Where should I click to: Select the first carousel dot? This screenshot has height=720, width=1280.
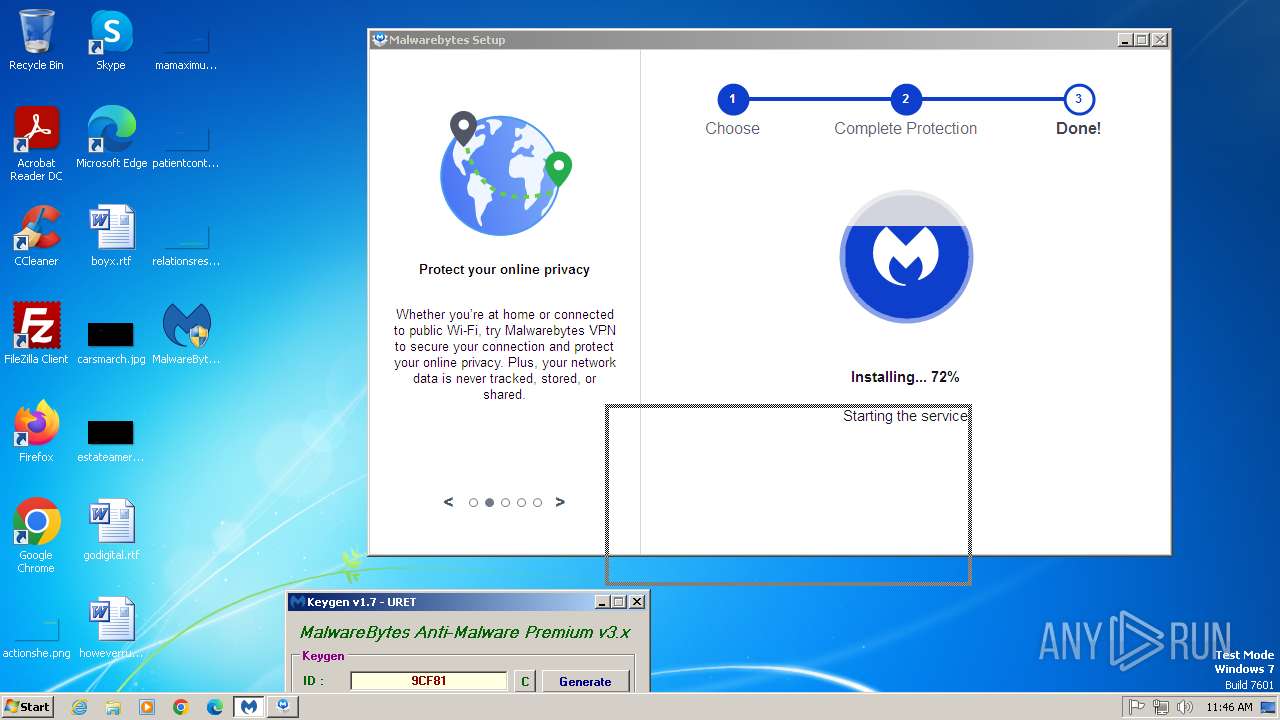pyautogui.click(x=473, y=503)
